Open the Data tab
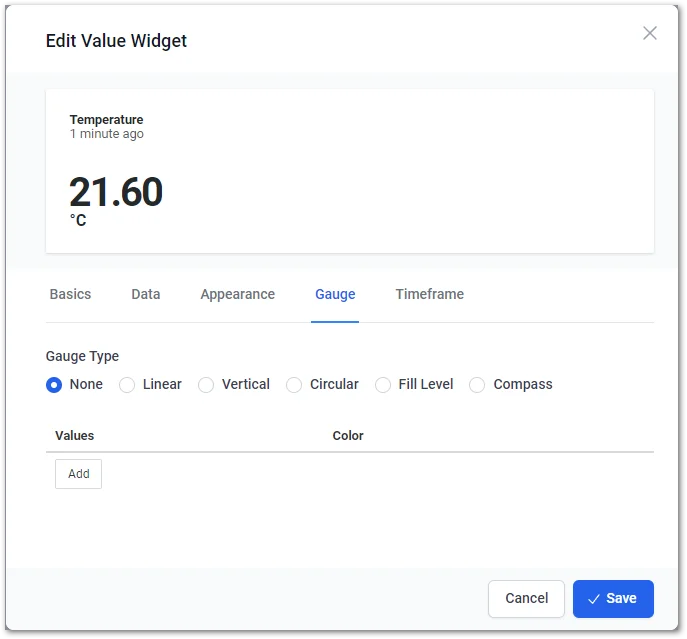Viewport: 687px width, 639px height. 145,294
